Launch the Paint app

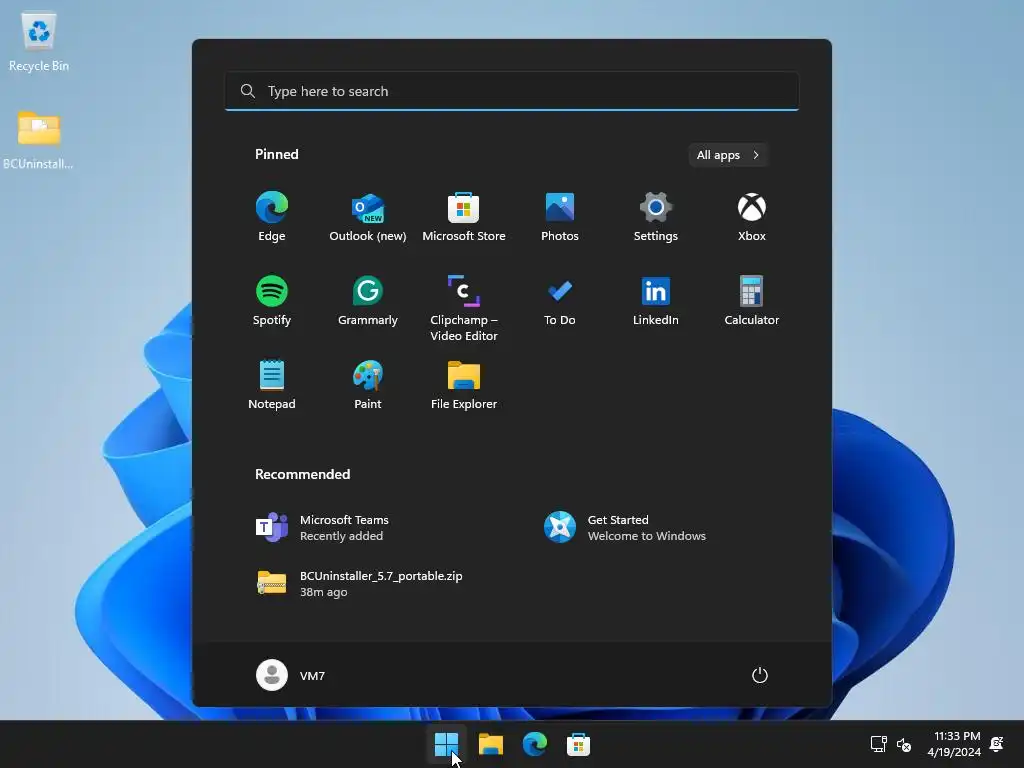tap(368, 385)
